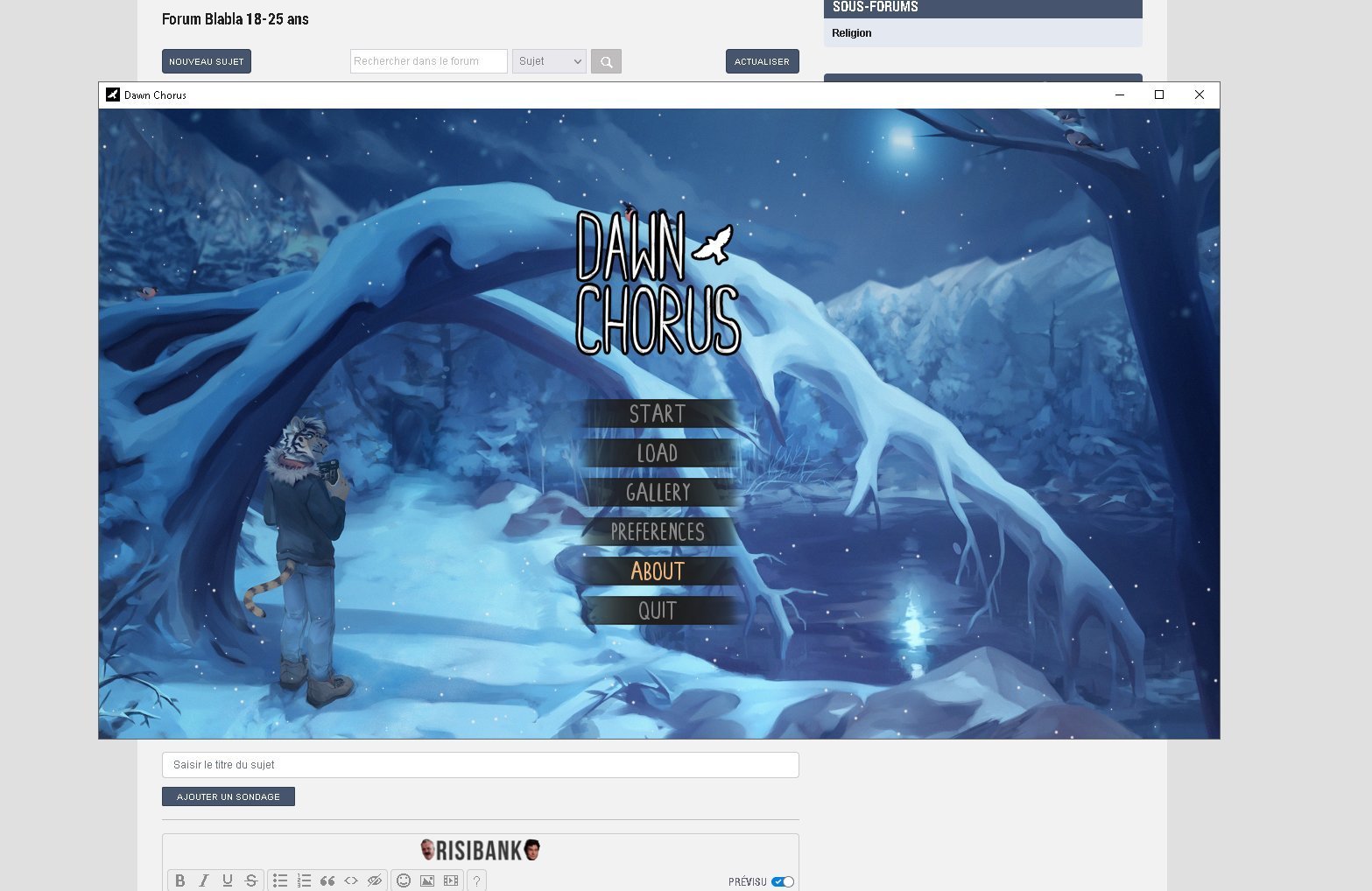Choose QUIT in the game menu
1372x891 pixels.
pos(658,611)
